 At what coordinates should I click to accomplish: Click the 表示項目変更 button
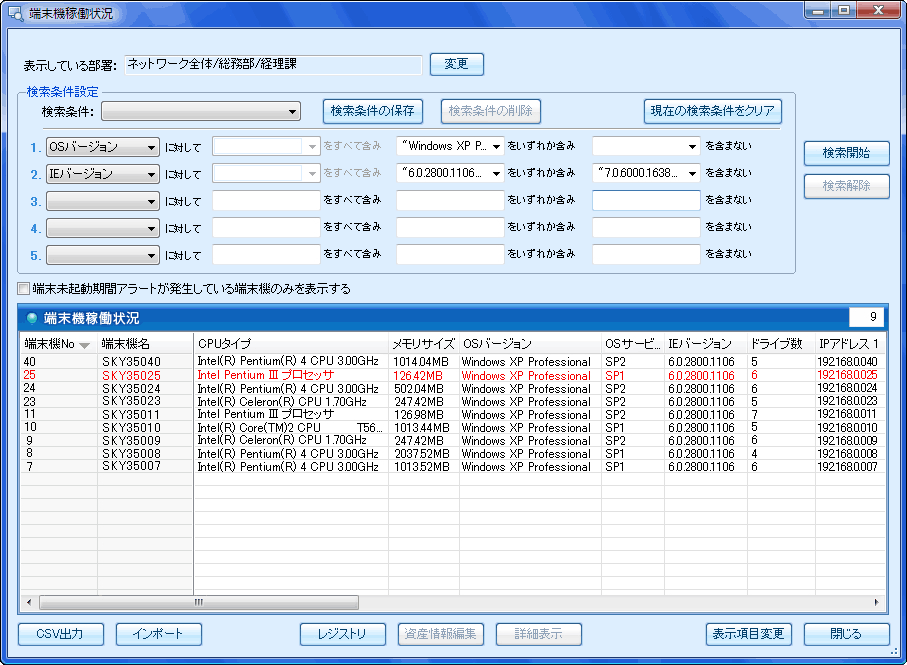[x=749, y=634]
